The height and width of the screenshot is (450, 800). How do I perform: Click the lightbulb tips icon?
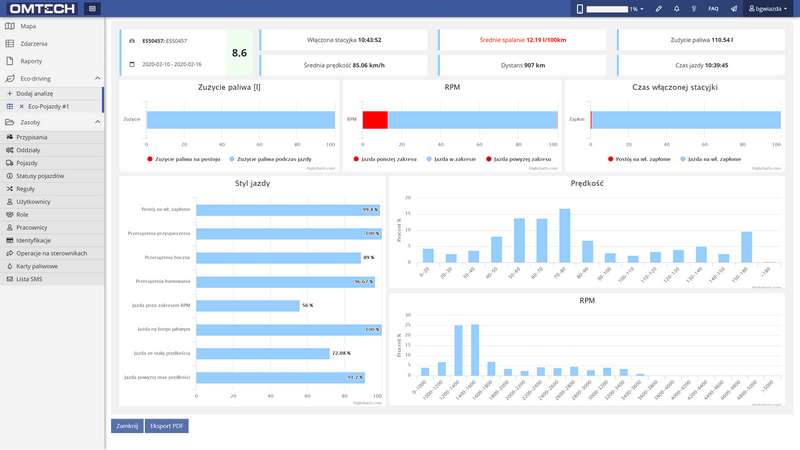point(695,8)
